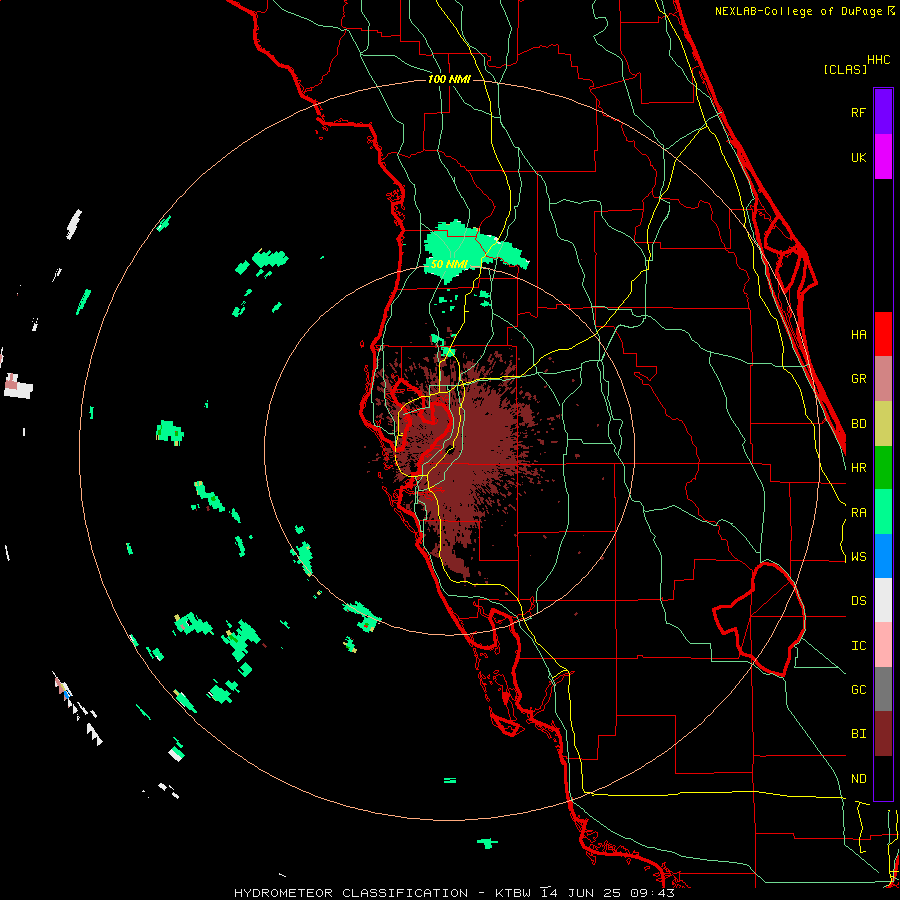Pick the RA light green legend swatch
This screenshot has height=900, width=900.
point(883,512)
